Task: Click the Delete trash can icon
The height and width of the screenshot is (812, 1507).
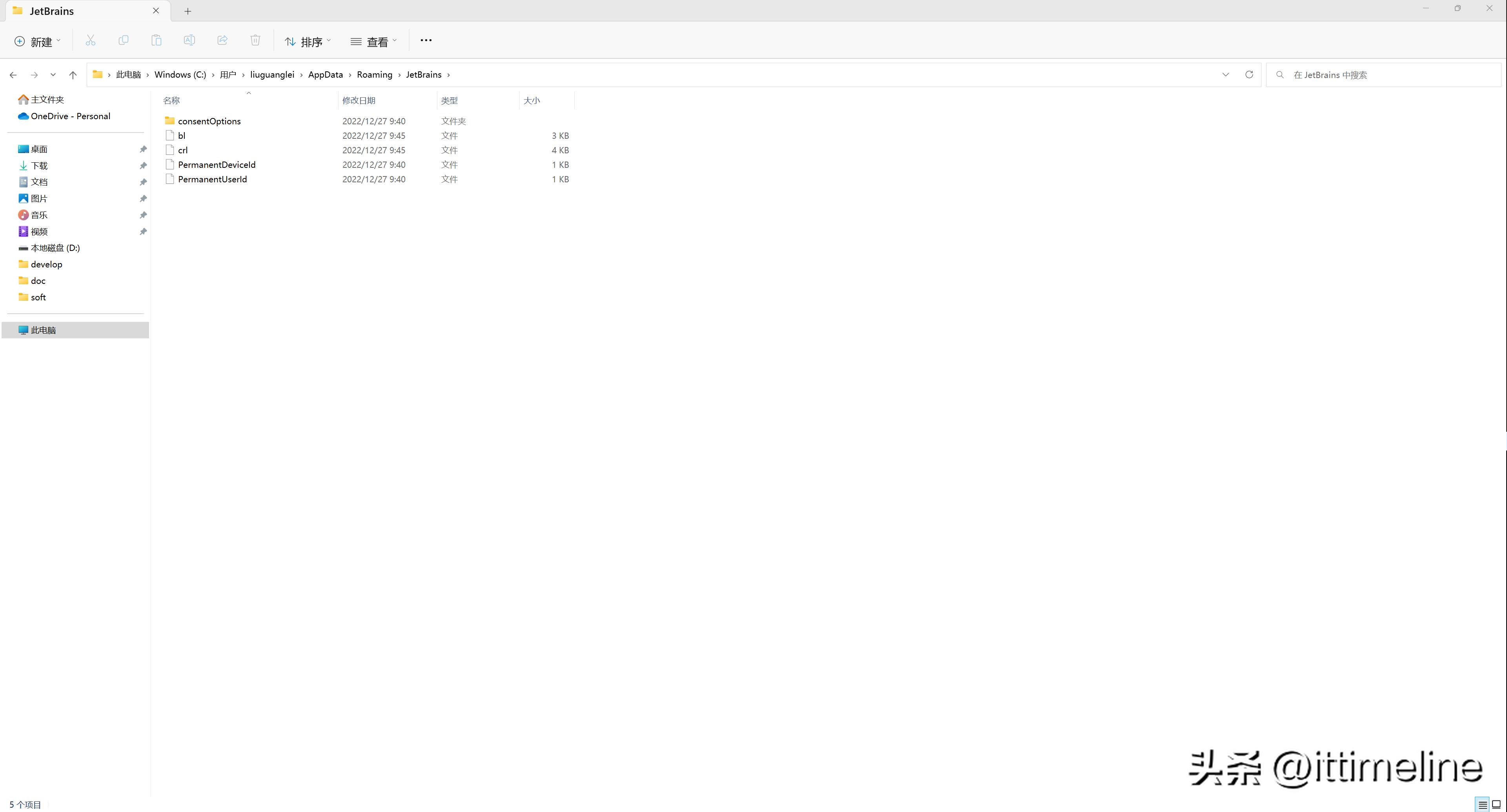Action: pos(255,40)
